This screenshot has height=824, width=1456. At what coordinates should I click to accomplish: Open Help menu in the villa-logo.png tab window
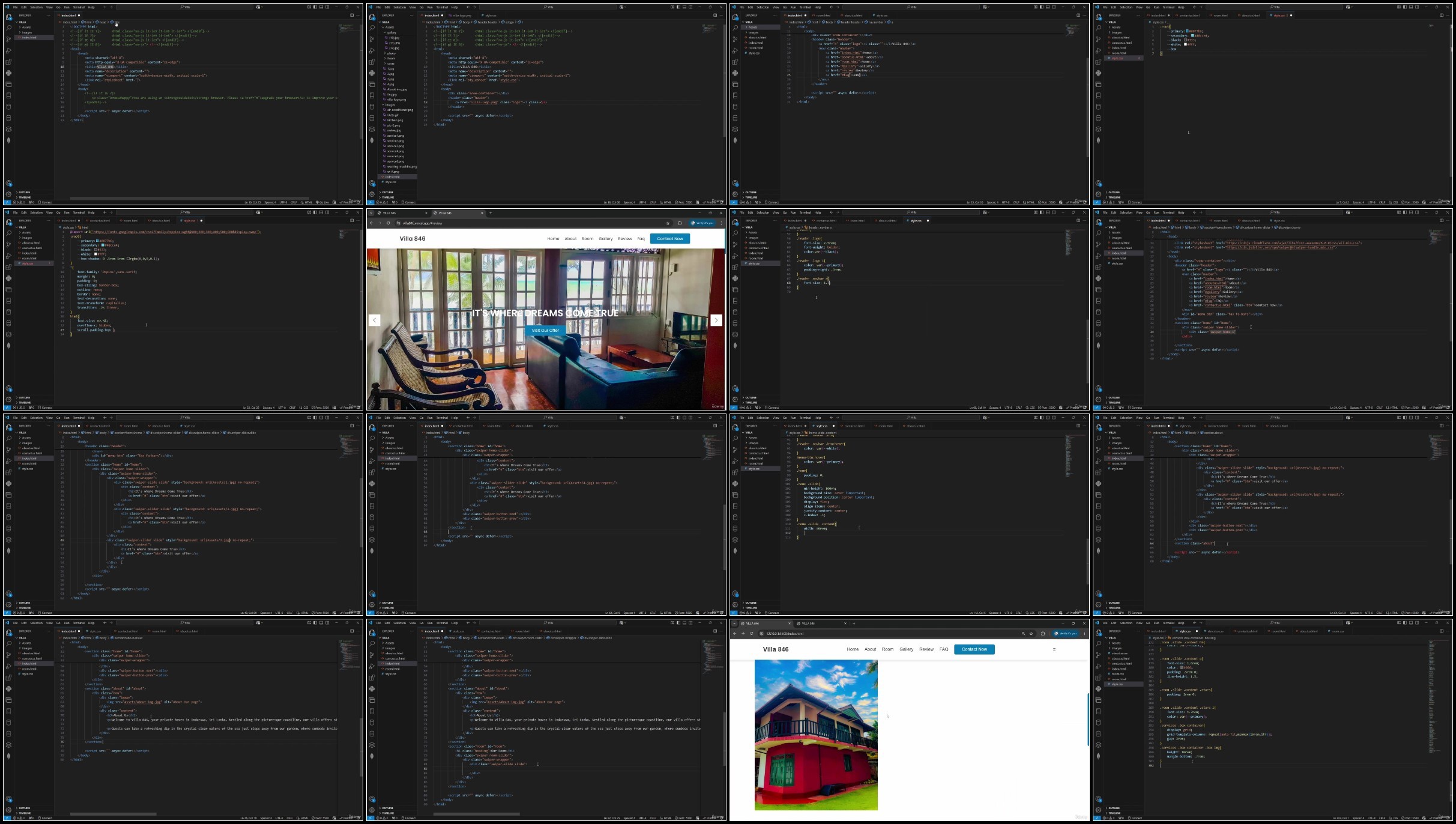[455, 7]
